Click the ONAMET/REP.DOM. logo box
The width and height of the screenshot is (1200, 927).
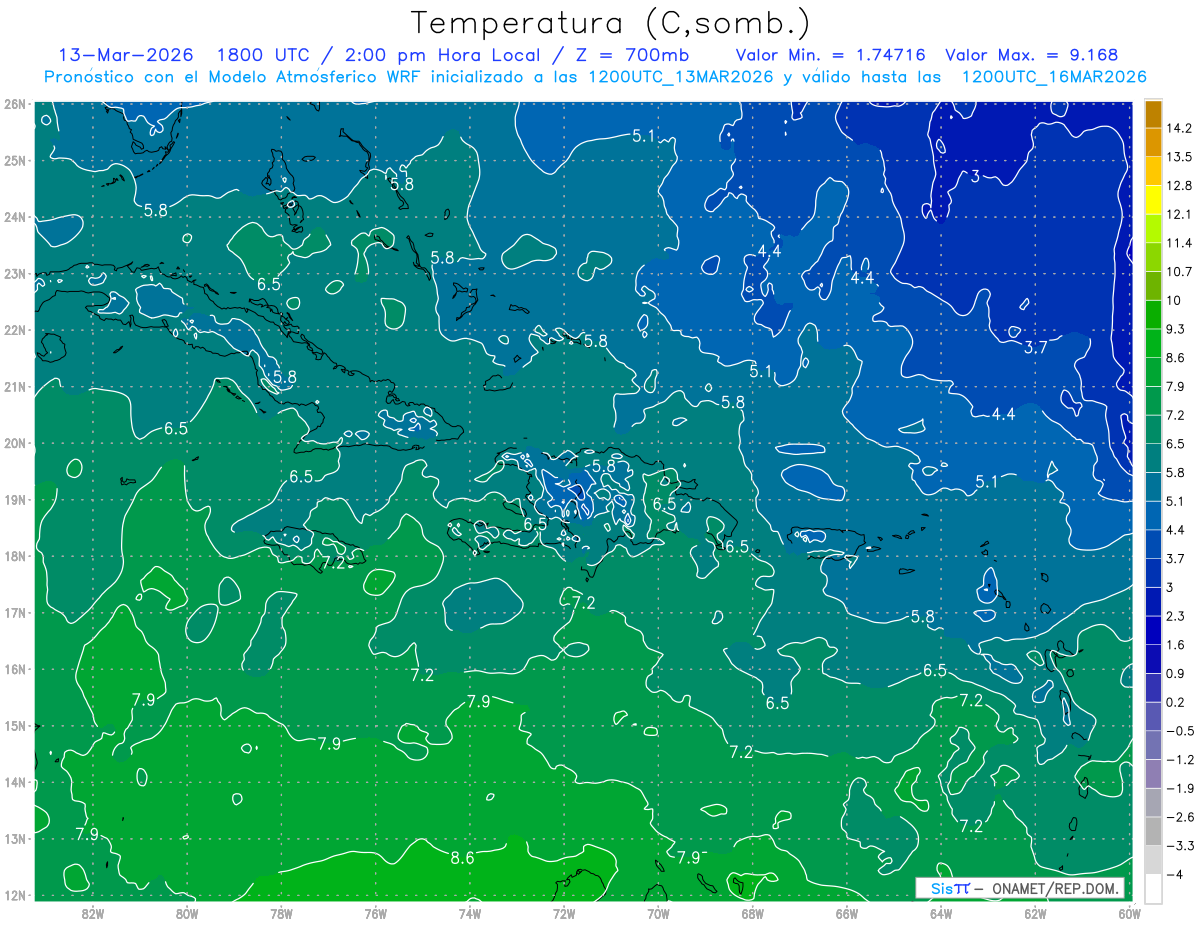pos(1020,888)
